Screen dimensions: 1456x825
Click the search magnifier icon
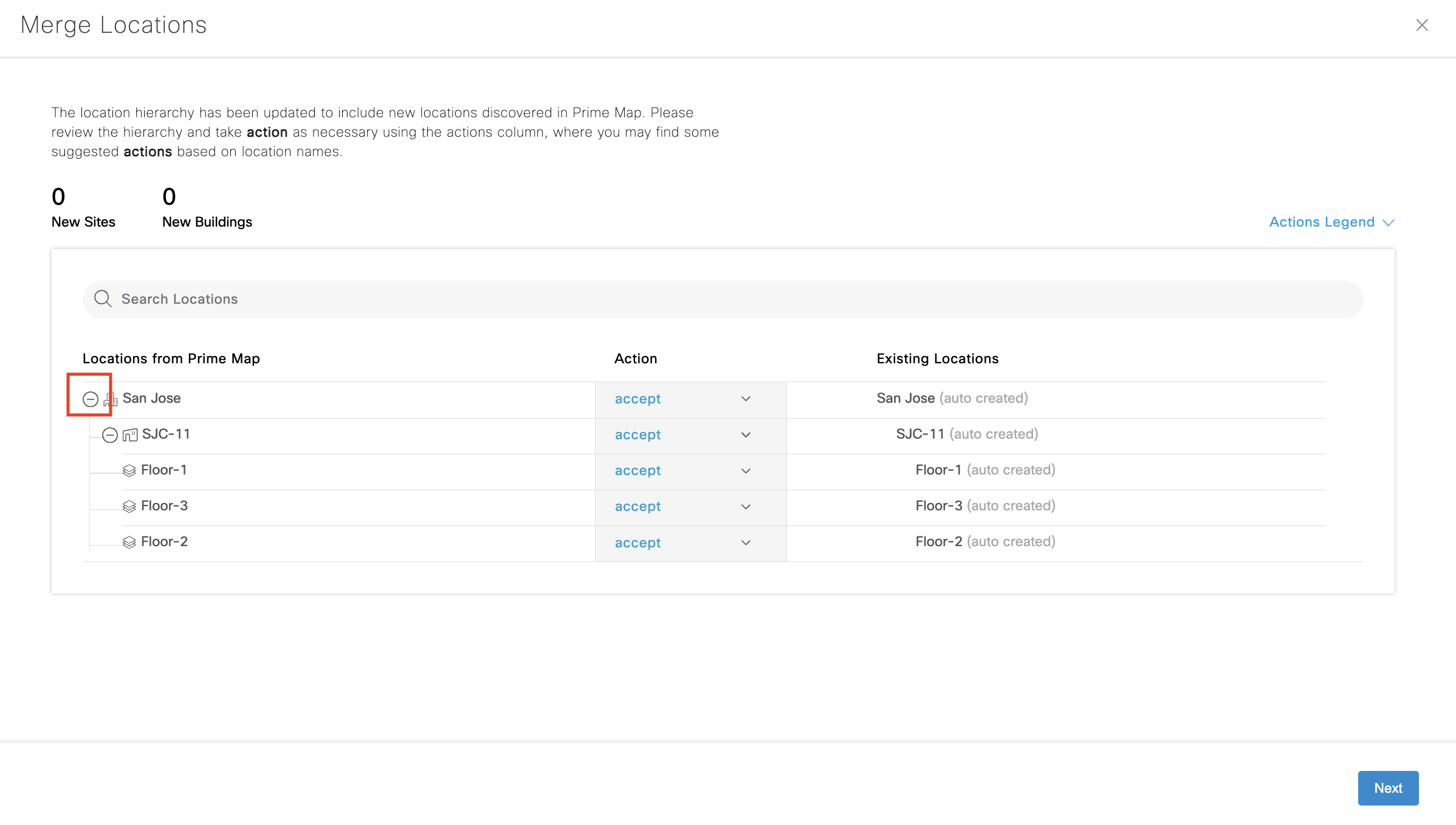point(103,299)
